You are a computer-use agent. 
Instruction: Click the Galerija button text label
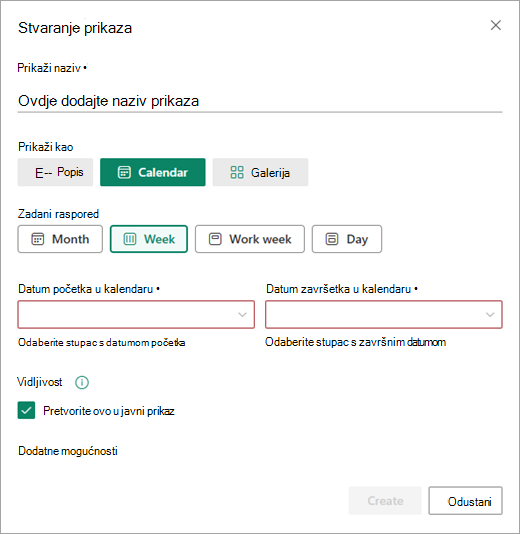pos(270,173)
